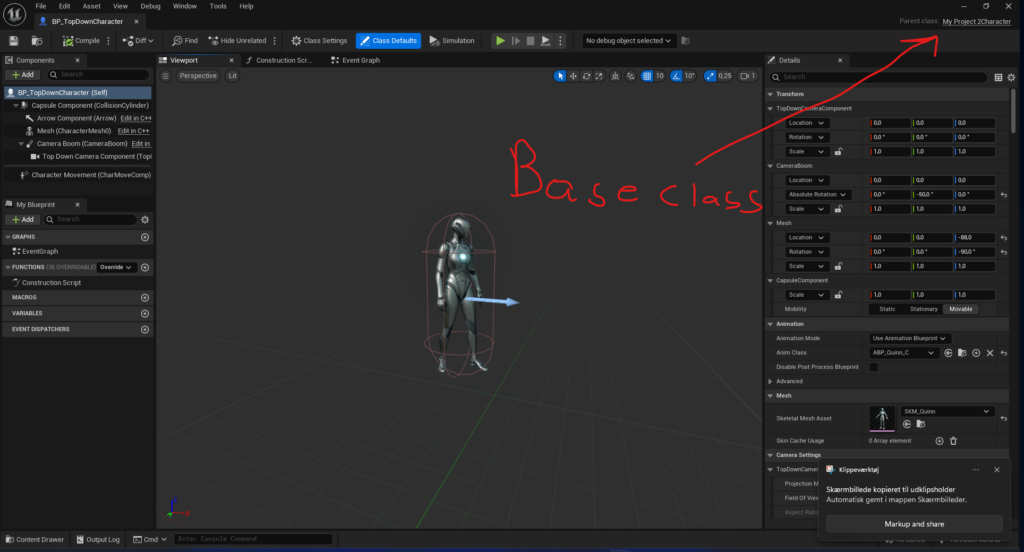Open the Animation Mode dropdown
Viewport: 1024px width, 552px height.
(909, 338)
